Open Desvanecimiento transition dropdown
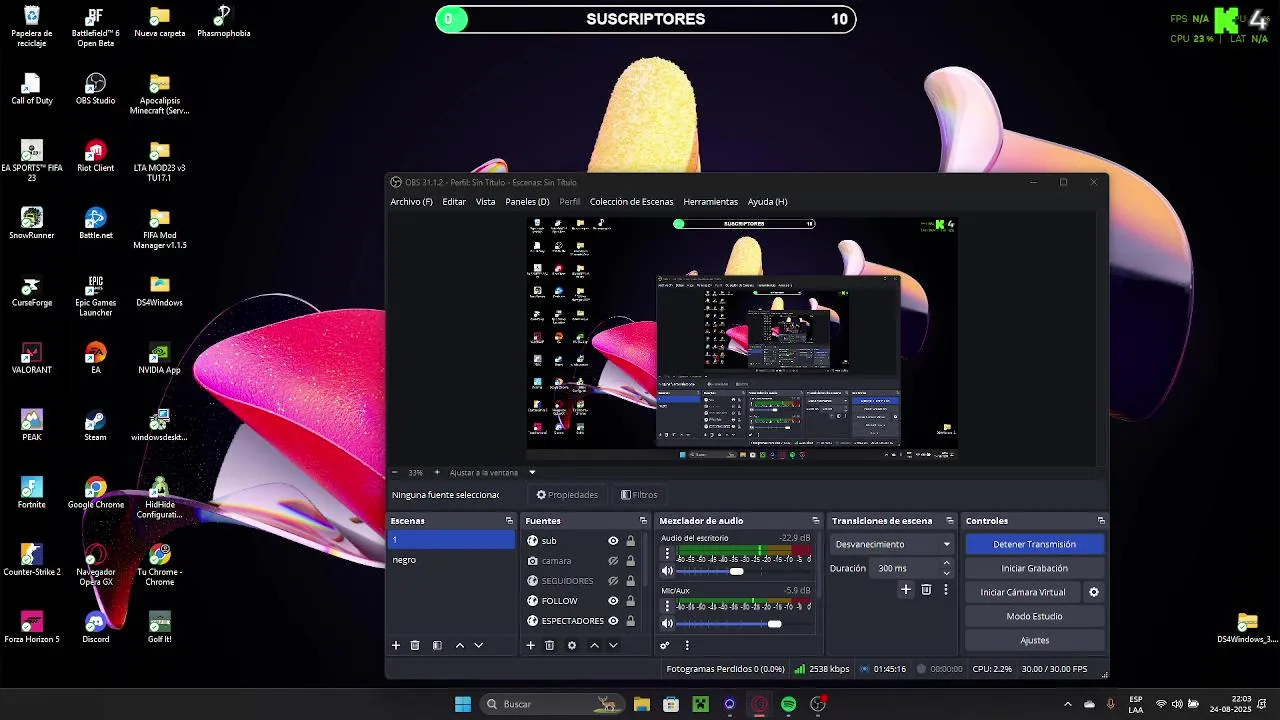1280x720 pixels. [892, 545]
